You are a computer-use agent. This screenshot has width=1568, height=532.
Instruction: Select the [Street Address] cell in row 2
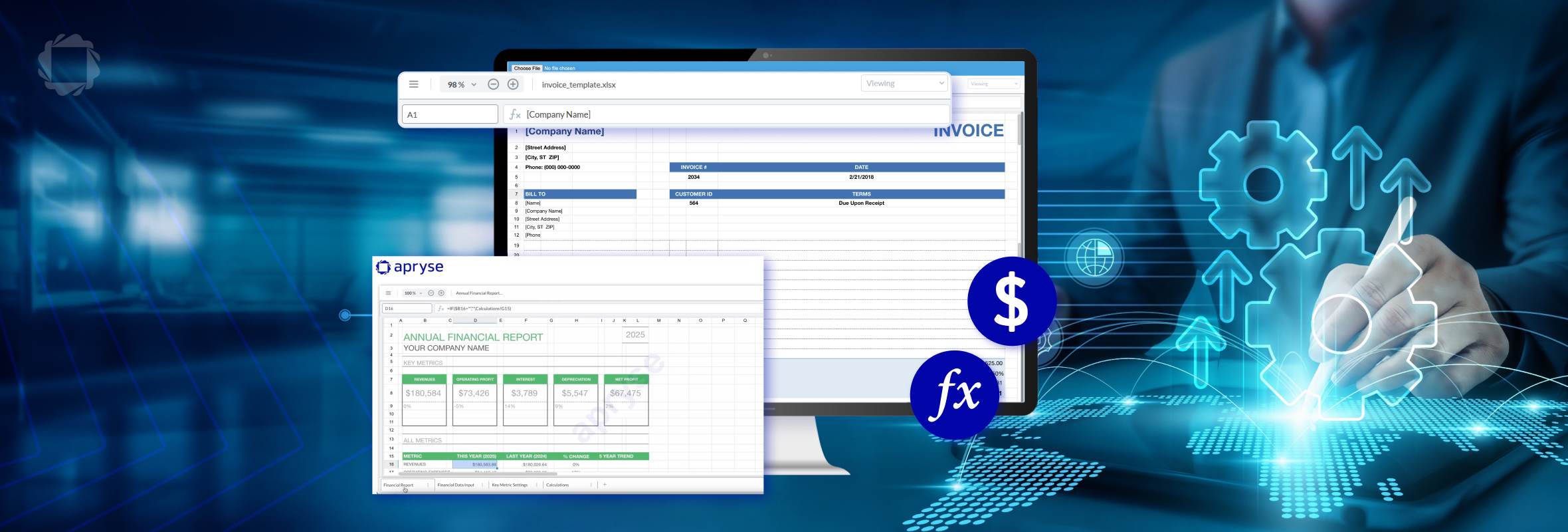(x=545, y=148)
